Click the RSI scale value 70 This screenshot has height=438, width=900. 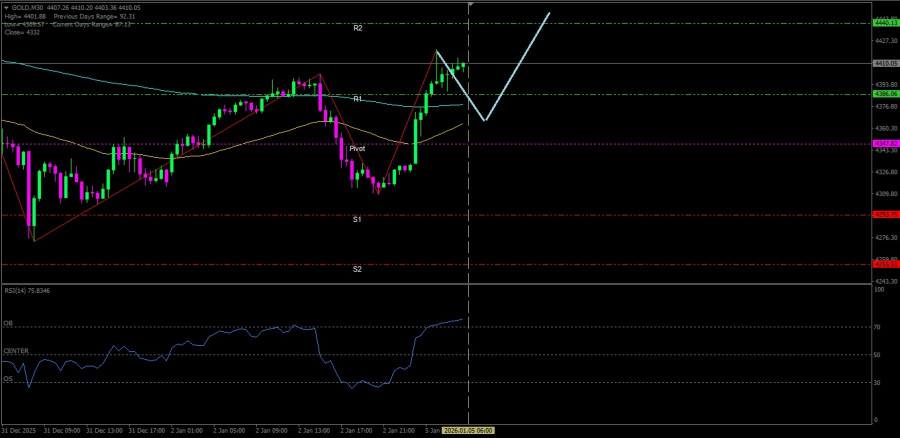point(876,327)
